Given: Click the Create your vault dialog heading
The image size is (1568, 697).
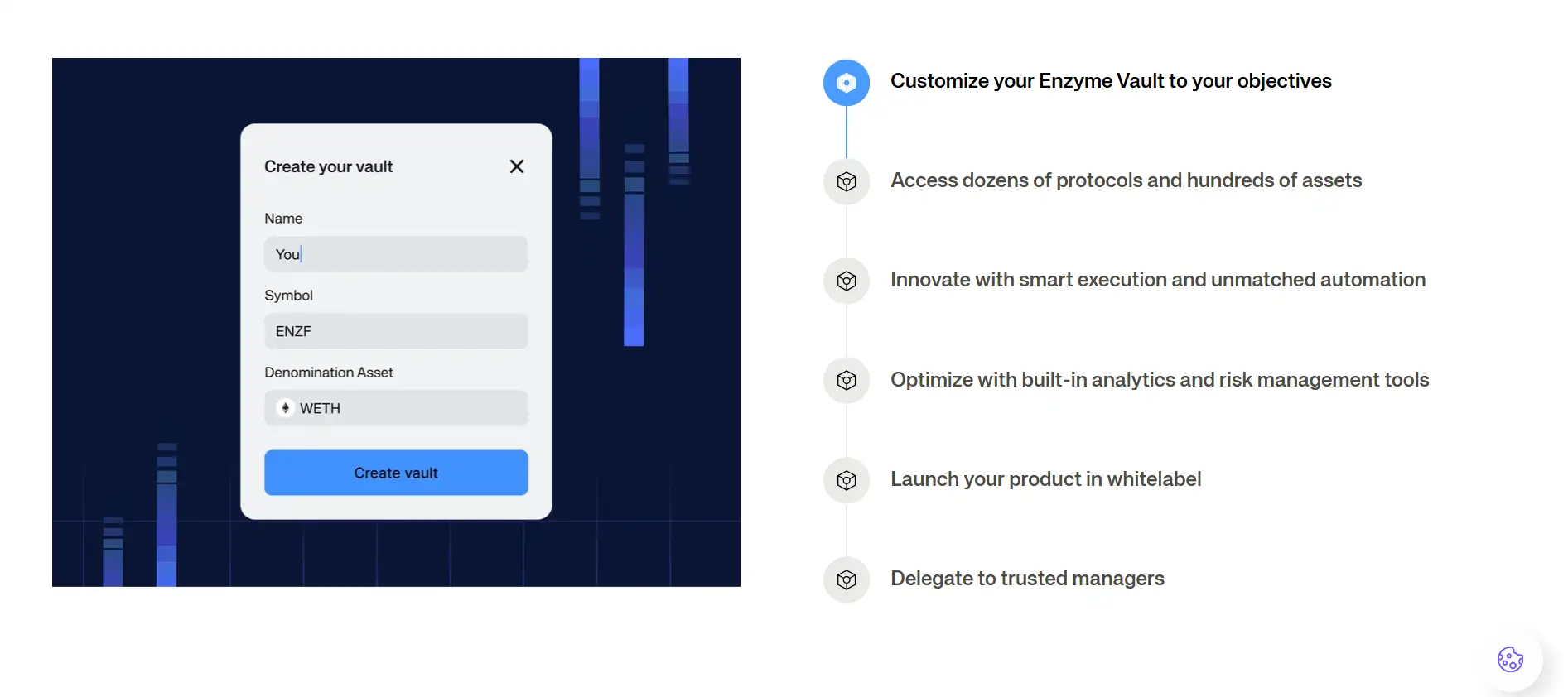Looking at the screenshot, I should [328, 166].
